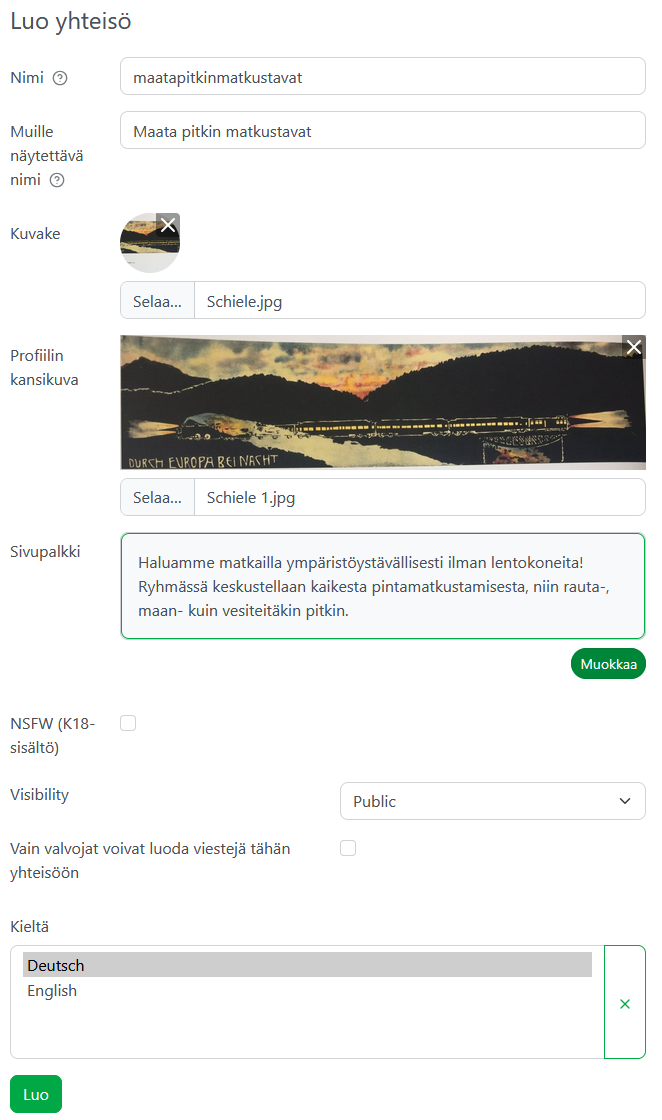The image size is (662, 1120).
Task: Focus the Nimi input with maatapitkinmatkustavat
Action: (x=383, y=76)
